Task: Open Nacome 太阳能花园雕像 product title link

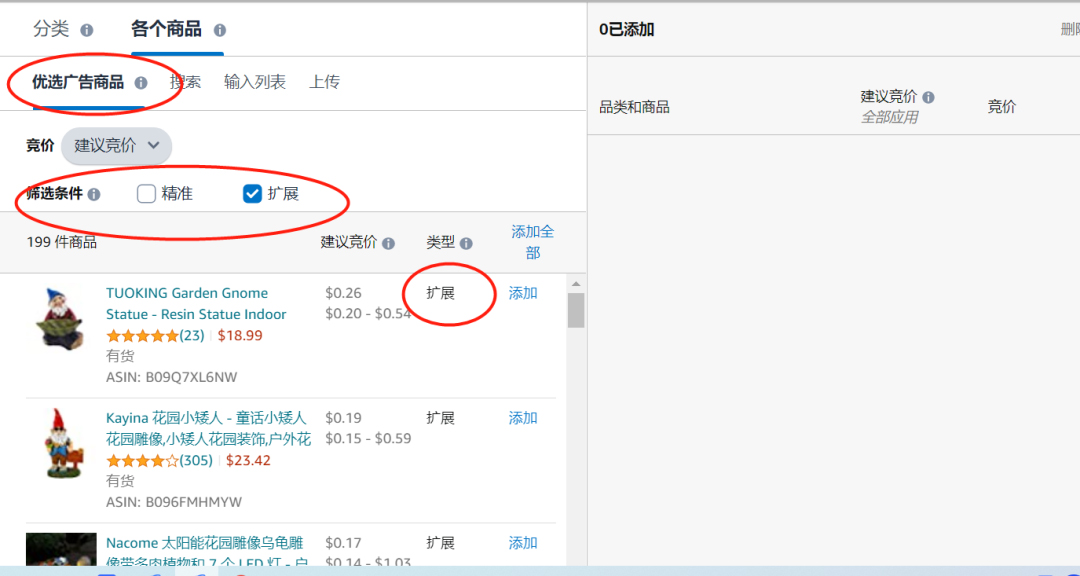Action: pyautogui.click(x=205, y=553)
